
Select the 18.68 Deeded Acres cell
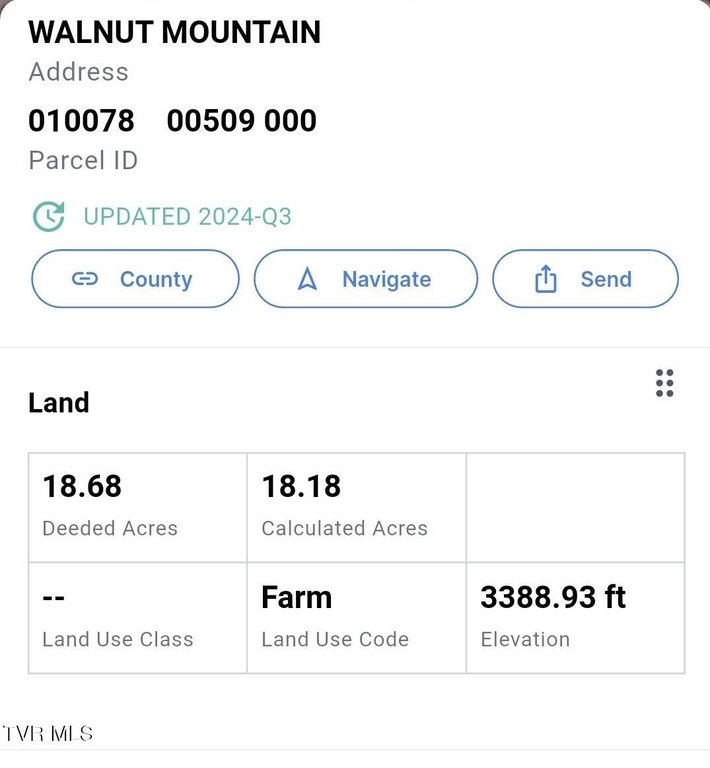tap(137, 507)
